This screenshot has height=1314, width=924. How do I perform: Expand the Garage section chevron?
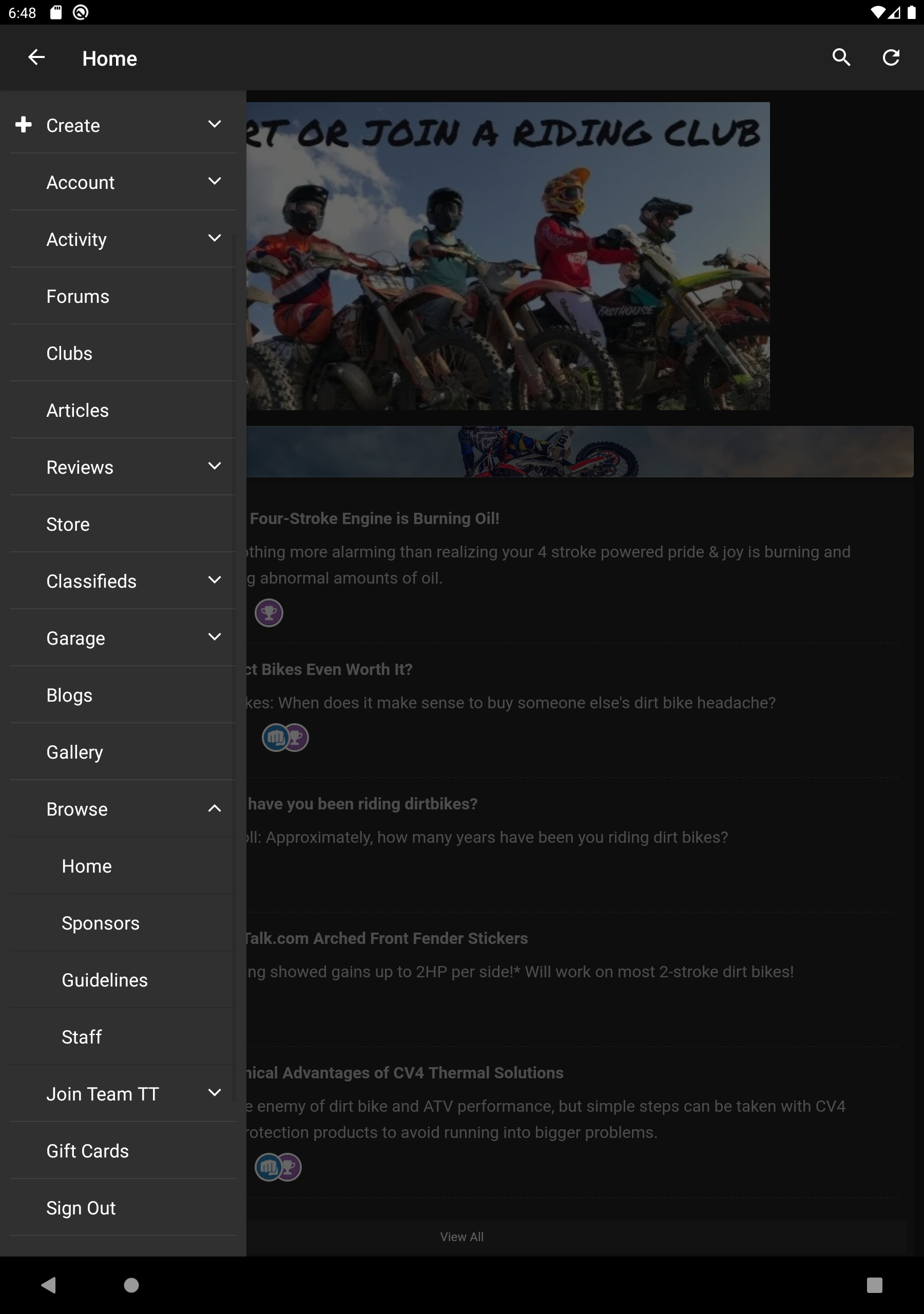215,637
